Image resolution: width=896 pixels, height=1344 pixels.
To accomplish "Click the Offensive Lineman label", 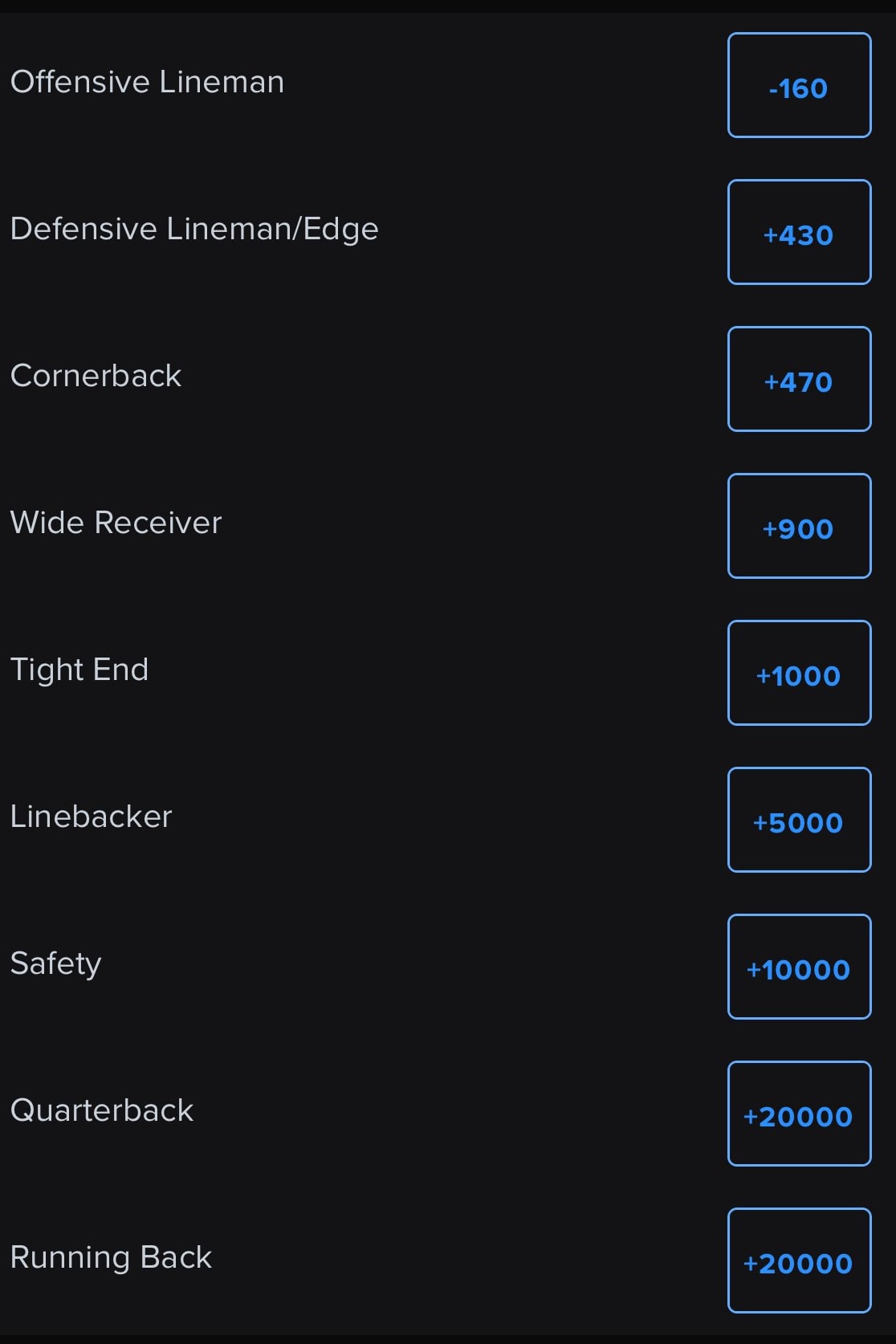I will point(147,82).
